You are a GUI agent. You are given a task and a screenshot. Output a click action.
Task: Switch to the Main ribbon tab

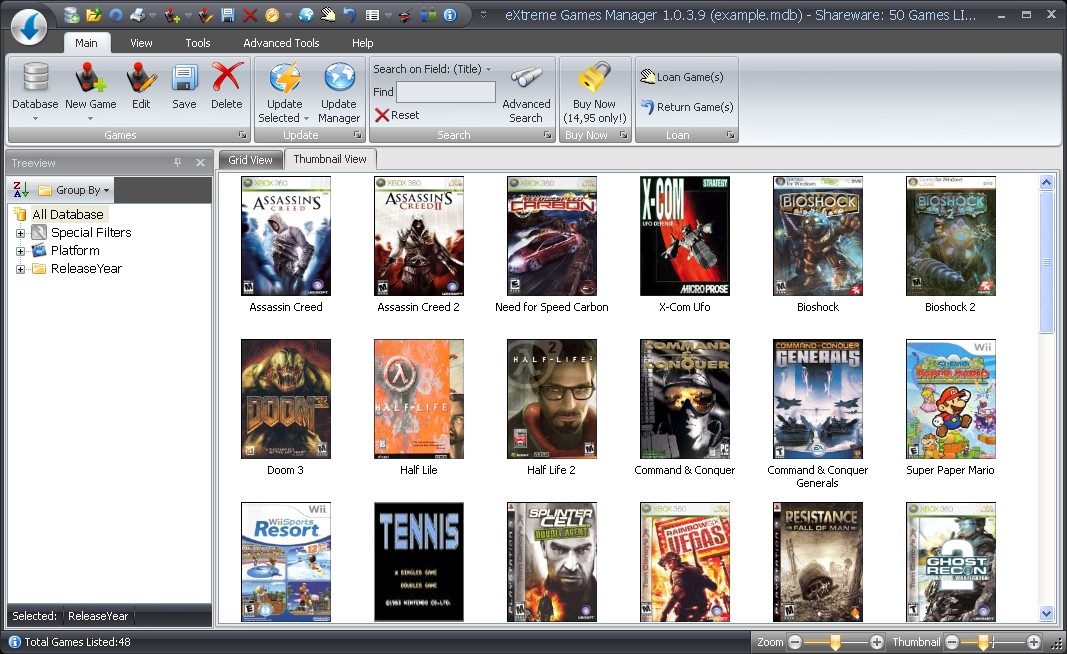[86, 43]
